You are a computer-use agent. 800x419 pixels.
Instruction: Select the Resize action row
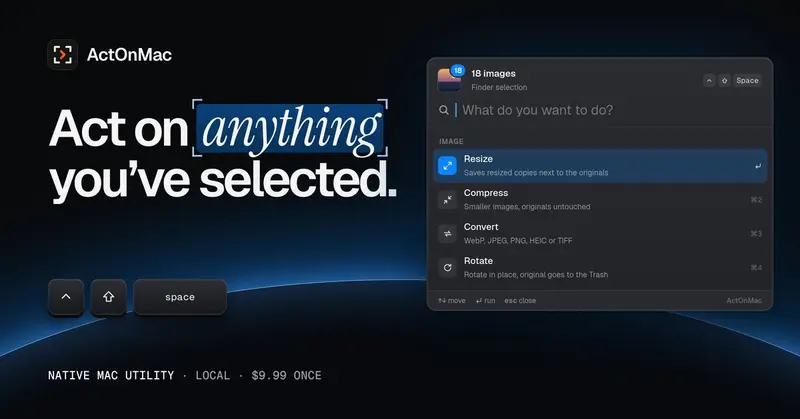pyautogui.click(x=600, y=166)
